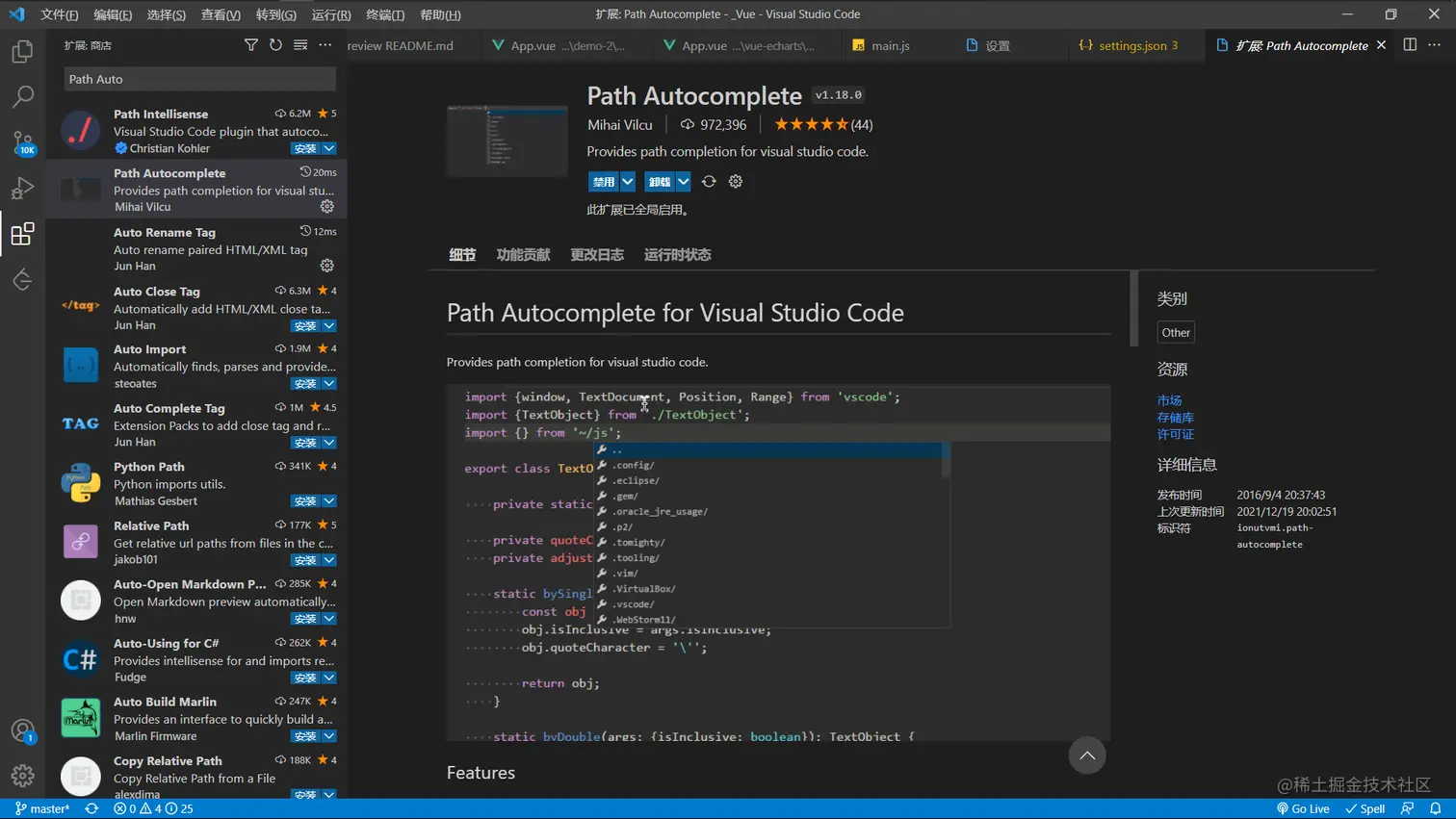The height and width of the screenshot is (819, 1456).
Task: Expand install dropdown for Auto Close Tag
Action: coord(329,325)
